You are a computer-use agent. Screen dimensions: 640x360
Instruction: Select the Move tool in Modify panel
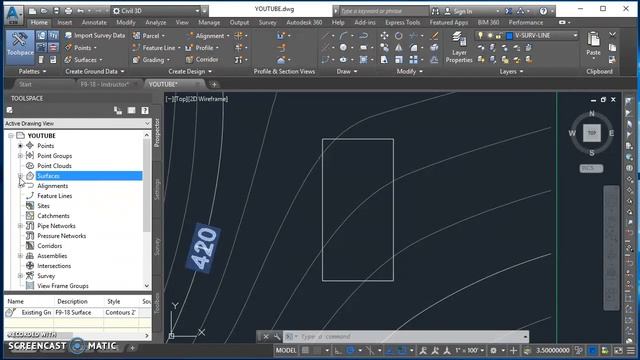[384, 36]
